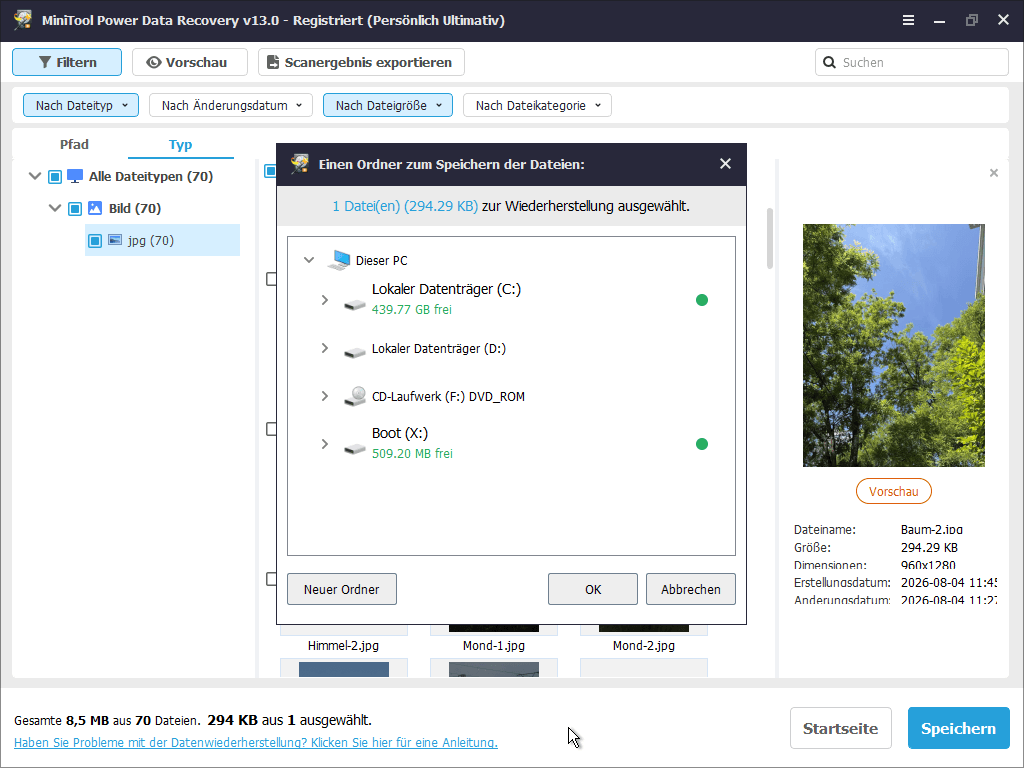This screenshot has height=768, width=1024.
Task: Expand the CD-Laufwerk (F:) DVD_ROM node
Action: (325, 396)
